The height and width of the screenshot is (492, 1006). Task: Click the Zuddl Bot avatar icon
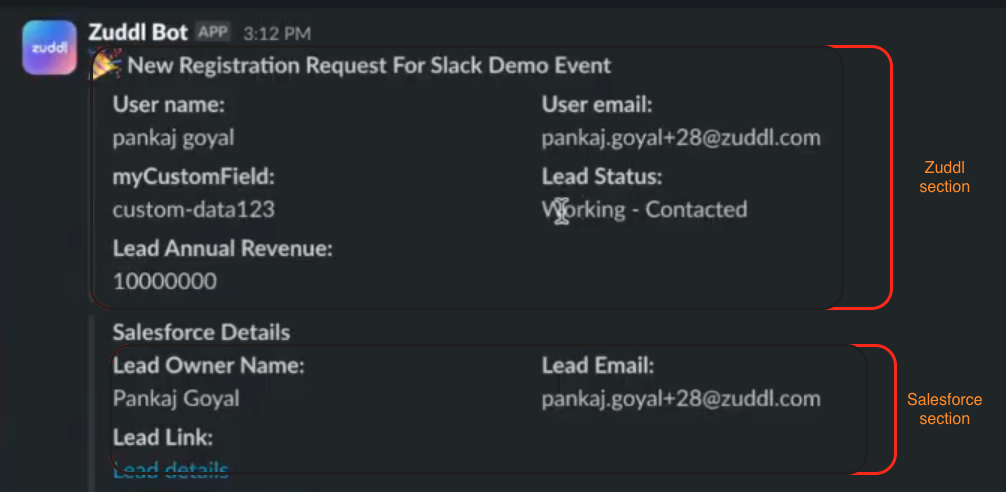49,48
